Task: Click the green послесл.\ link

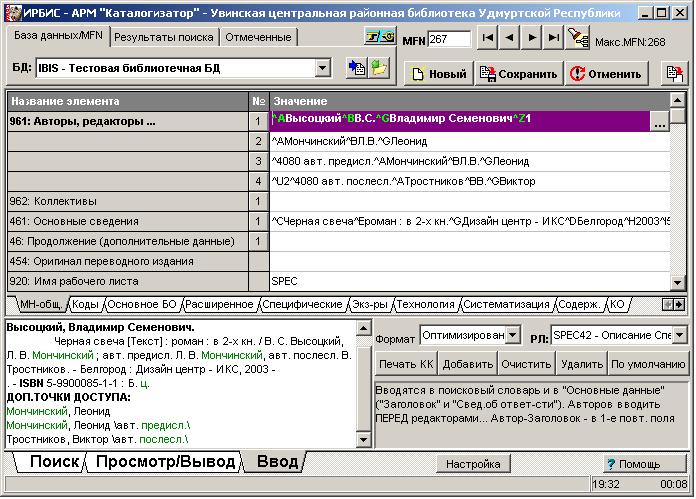Action: pyautogui.click(x=164, y=440)
